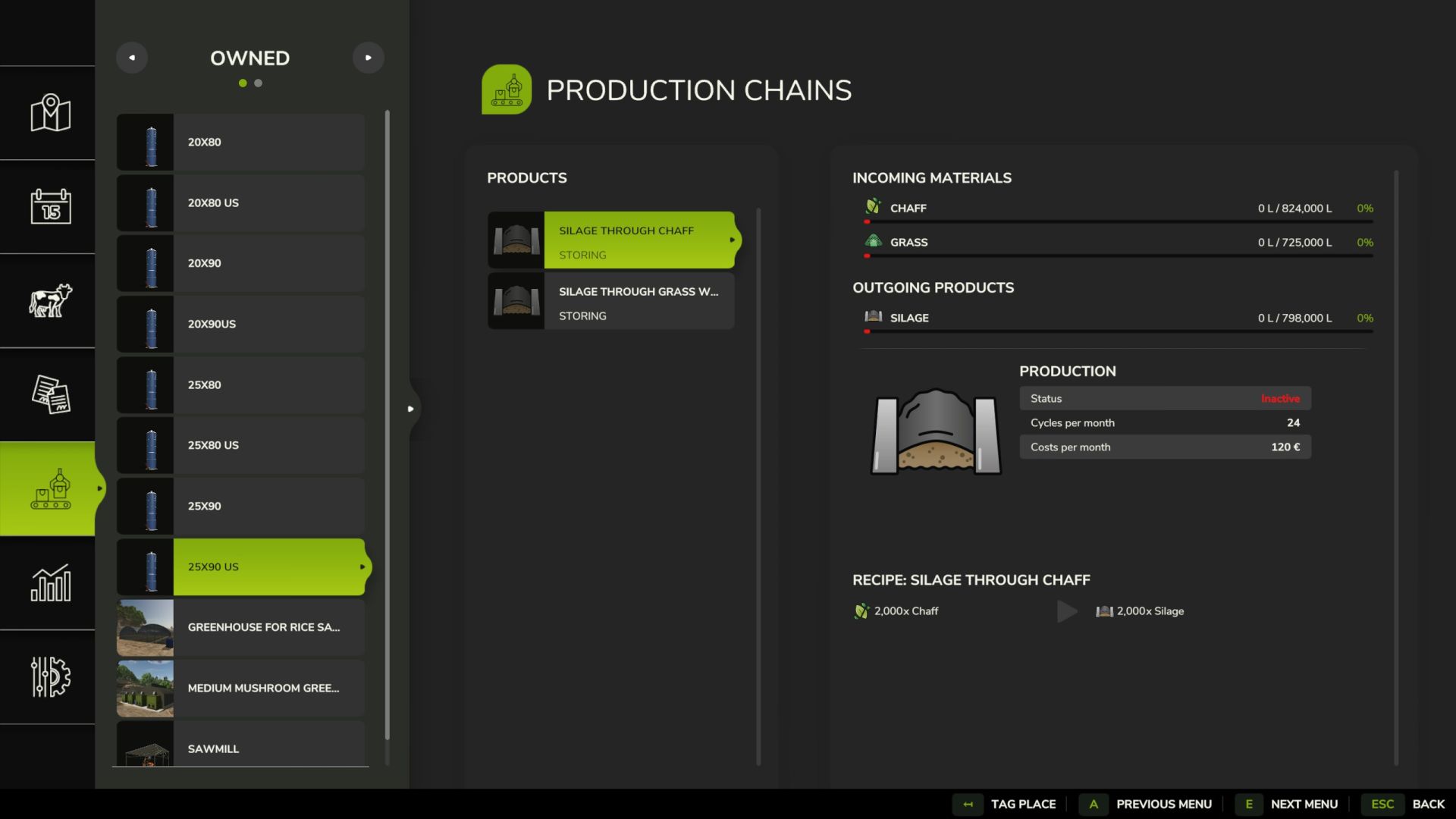This screenshot has width=1456, height=819.
Task: Switch to the second page indicator dot
Action: [259, 83]
